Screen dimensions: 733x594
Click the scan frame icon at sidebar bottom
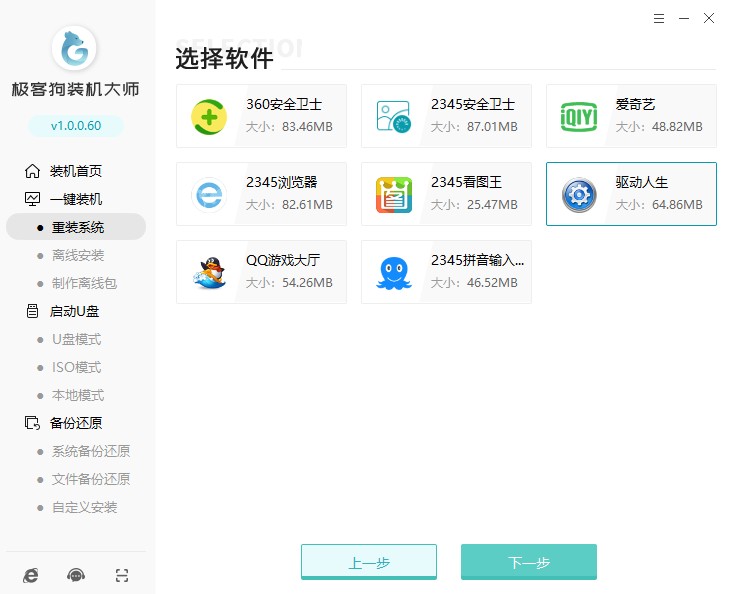(x=122, y=575)
